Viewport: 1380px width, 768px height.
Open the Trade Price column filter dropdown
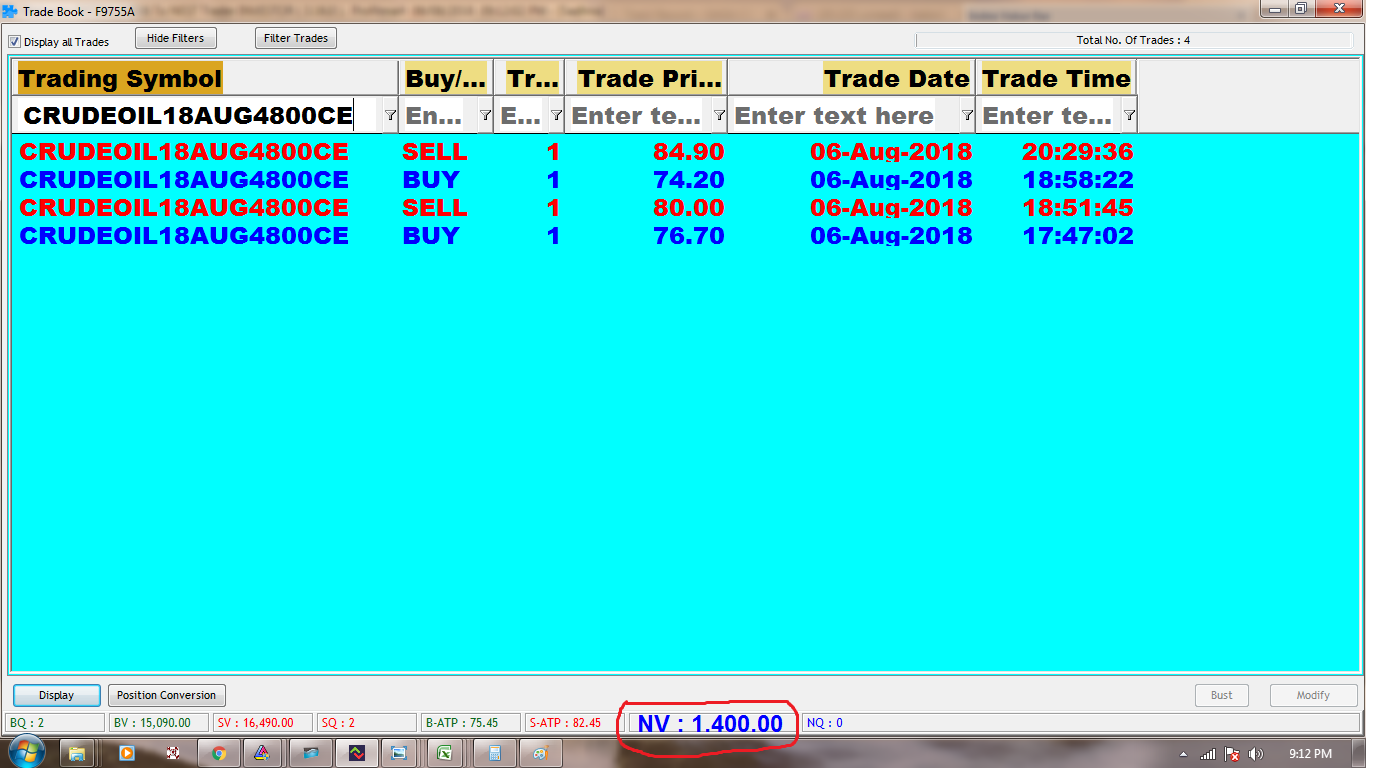(x=719, y=116)
